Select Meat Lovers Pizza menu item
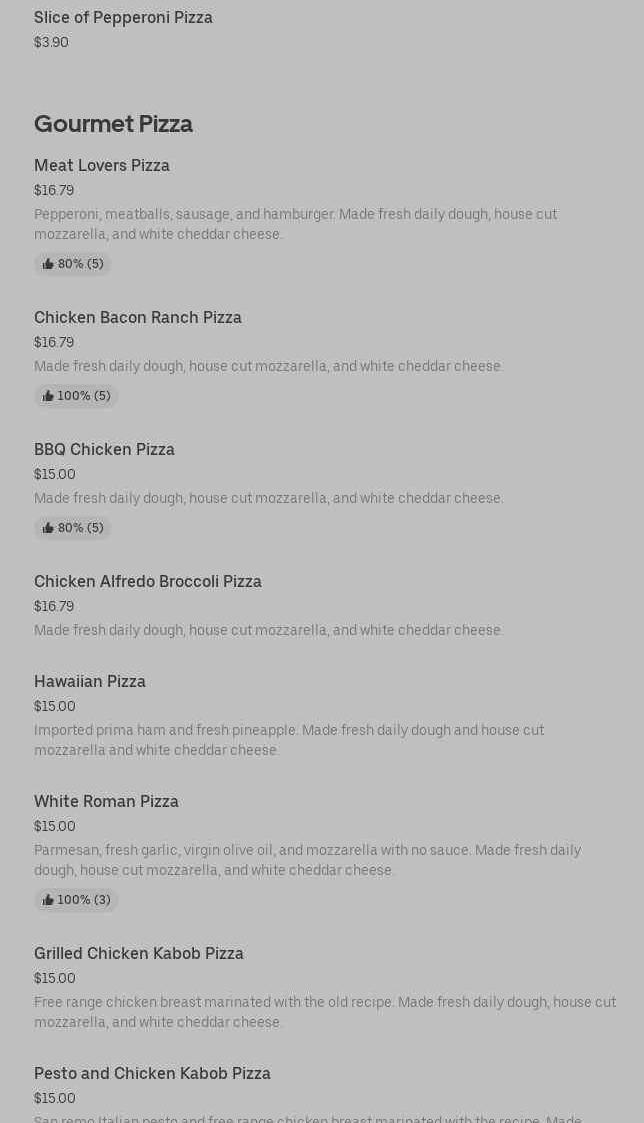644x1123 pixels. (102, 165)
